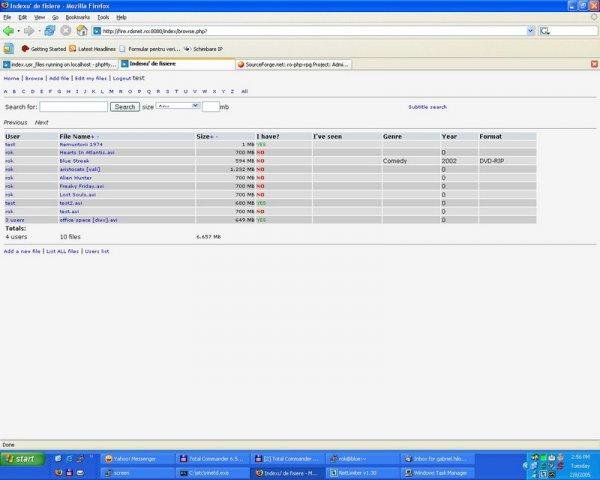Go to Next page of results
This screenshot has height=480, width=600.
coord(41,122)
